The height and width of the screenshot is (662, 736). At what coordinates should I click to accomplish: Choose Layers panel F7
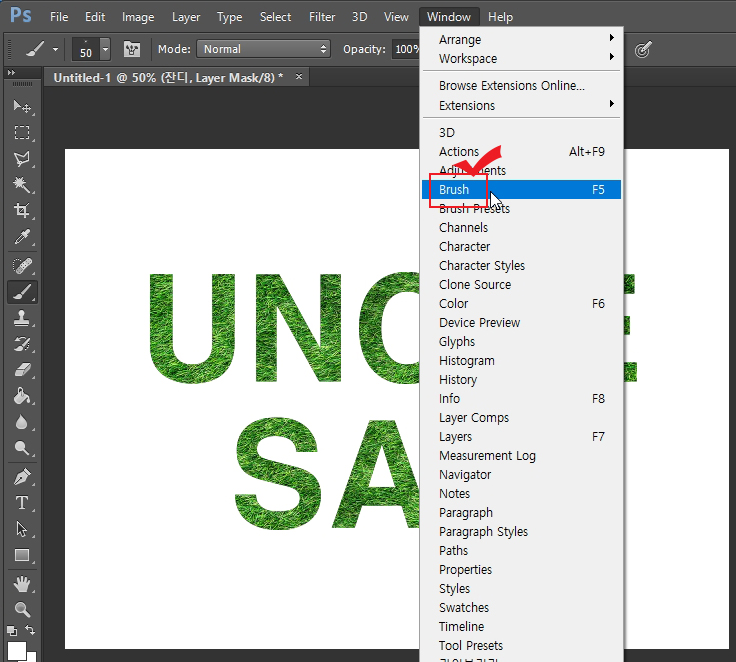pos(522,437)
